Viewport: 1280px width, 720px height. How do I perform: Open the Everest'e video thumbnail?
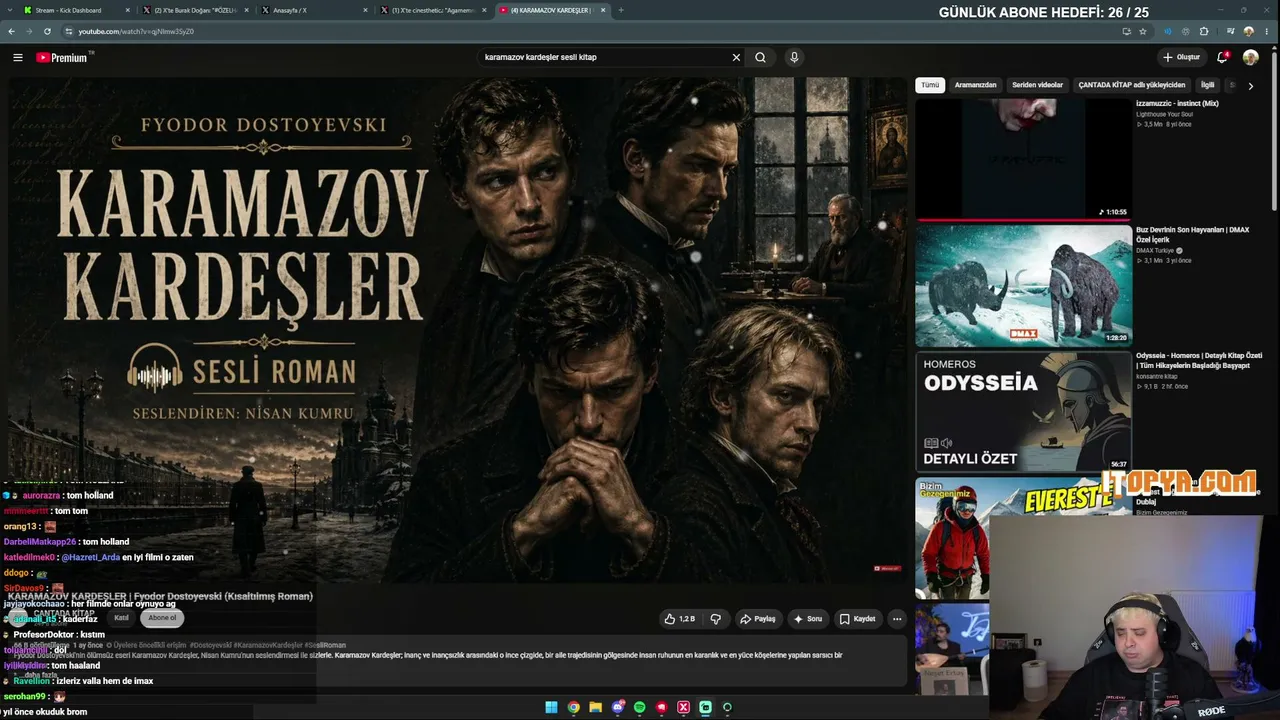click(x=1023, y=537)
